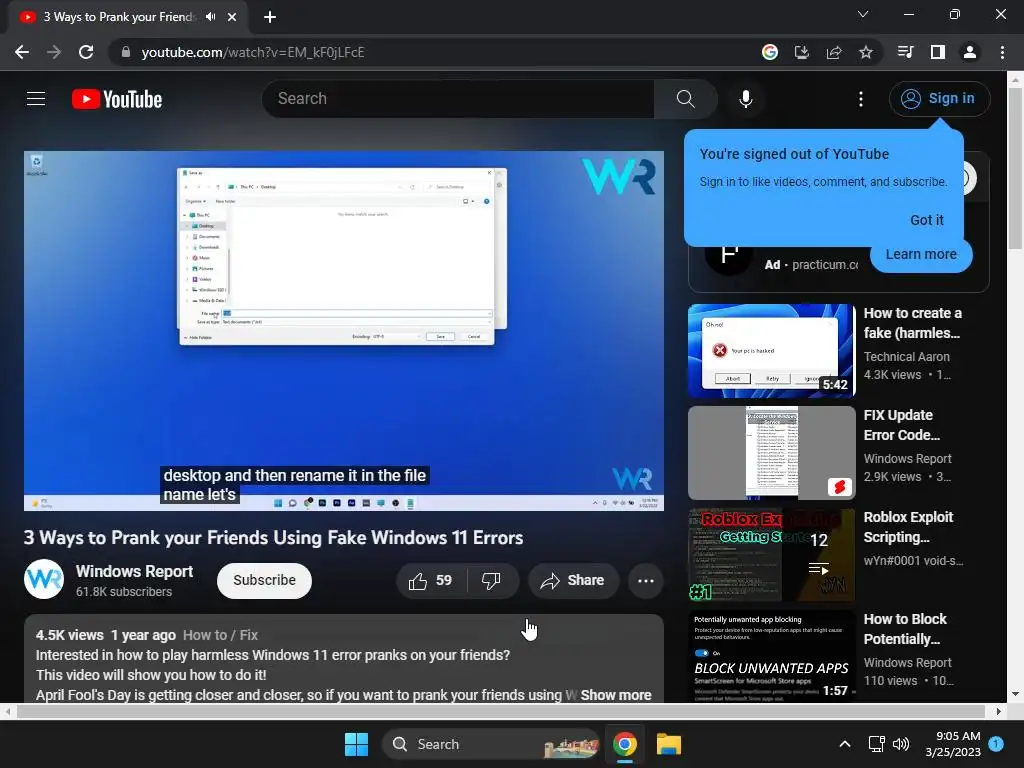Click the search magnifier button
Screen dimensions: 1024x768
point(685,99)
